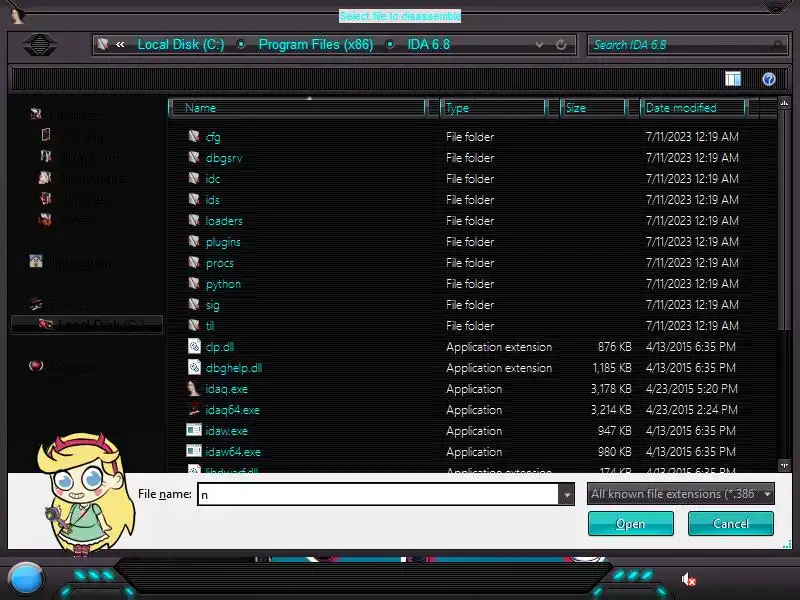
Task: Open the file type filter dropdown
Action: [x=681, y=494]
